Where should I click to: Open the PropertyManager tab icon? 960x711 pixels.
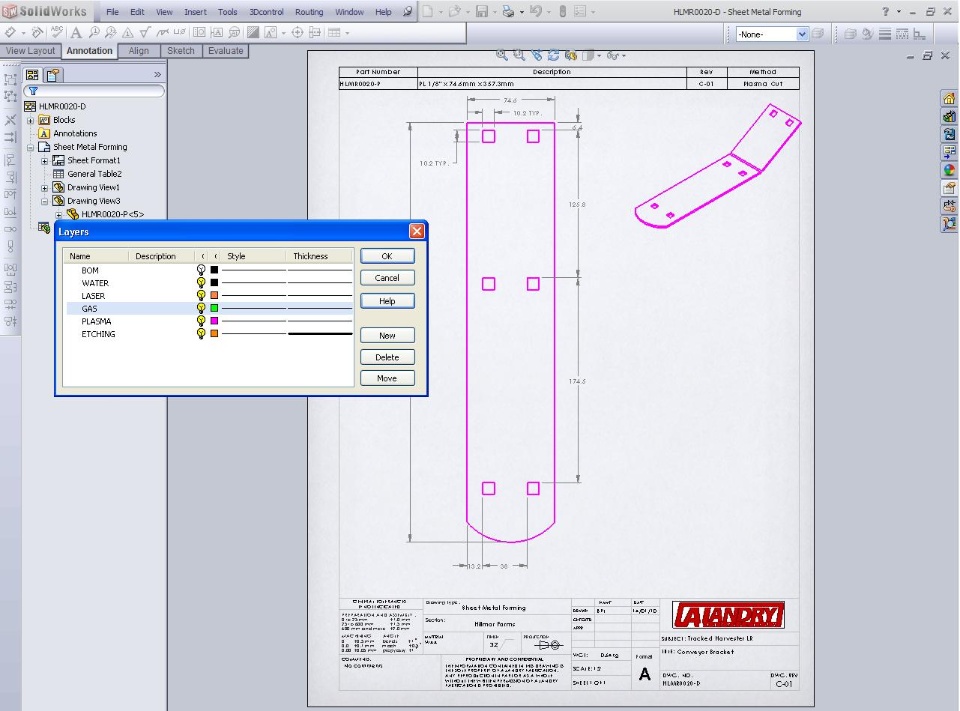click(x=53, y=75)
